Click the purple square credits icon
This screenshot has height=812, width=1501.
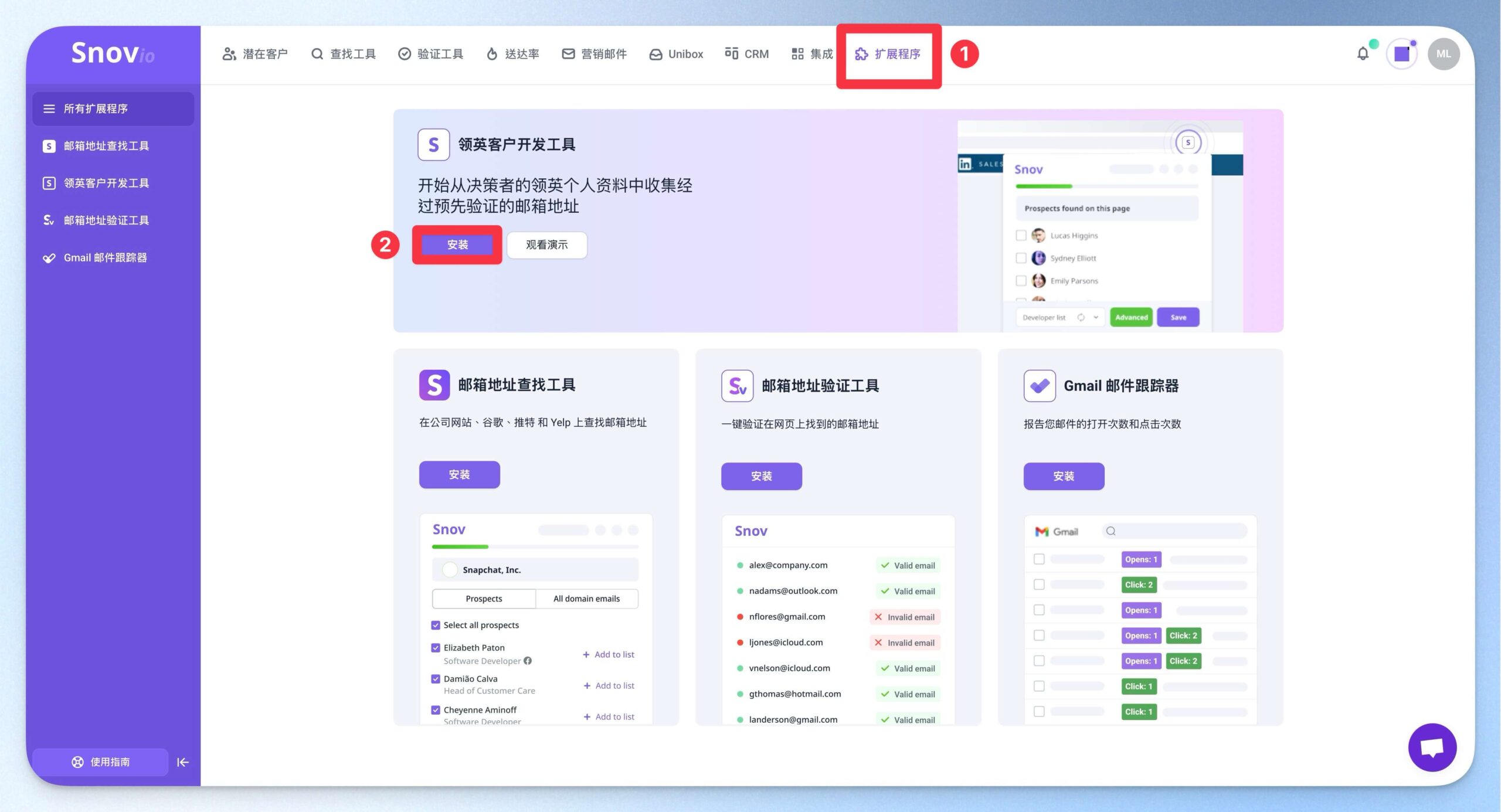[1401, 54]
